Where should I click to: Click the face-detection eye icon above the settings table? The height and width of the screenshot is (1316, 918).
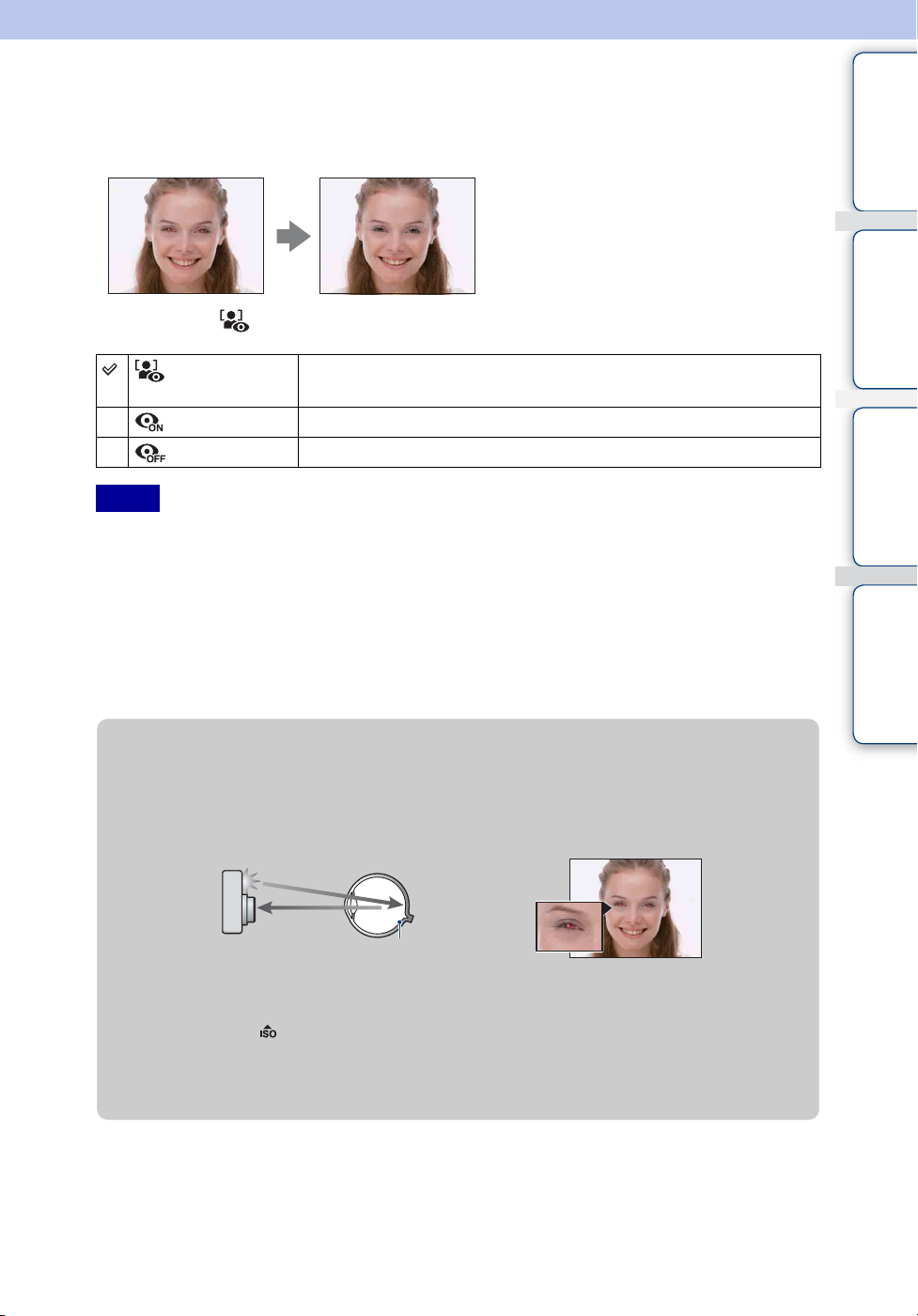click(235, 321)
